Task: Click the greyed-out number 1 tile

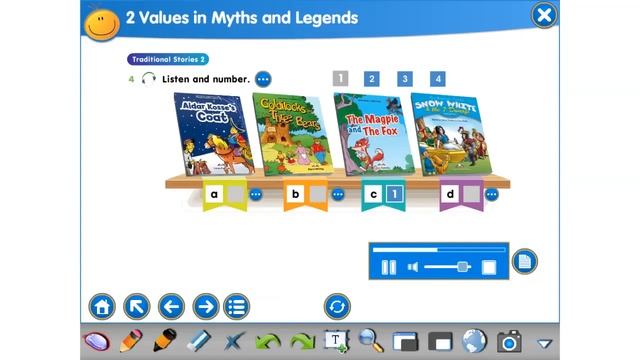Action: pos(340,78)
